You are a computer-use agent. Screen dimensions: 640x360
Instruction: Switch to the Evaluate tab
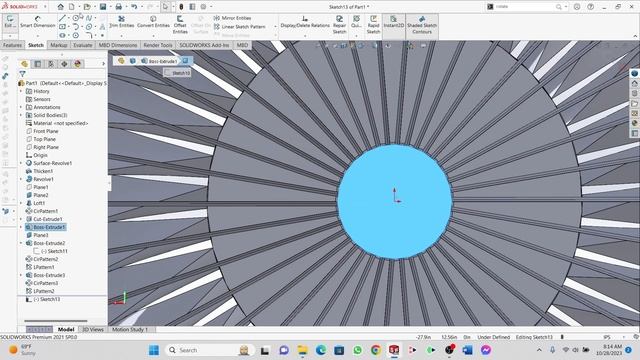point(82,45)
